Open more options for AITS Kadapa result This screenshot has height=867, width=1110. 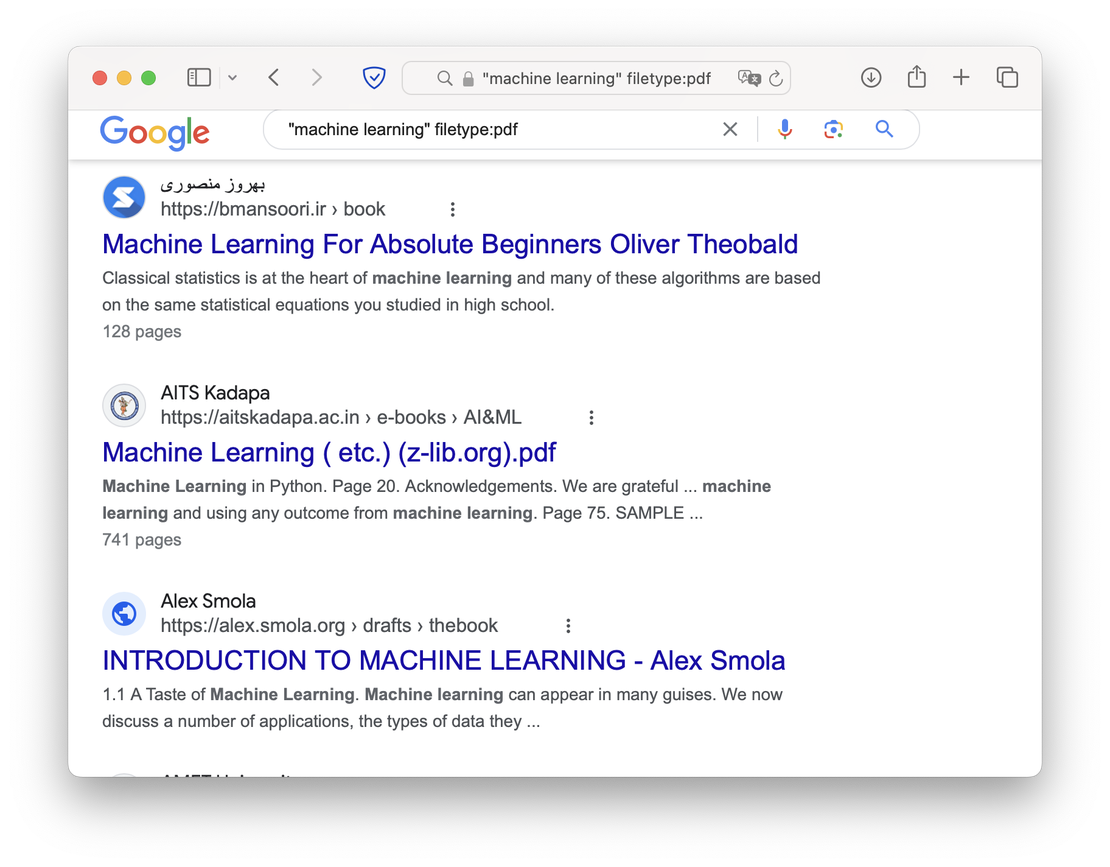click(x=591, y=418)
